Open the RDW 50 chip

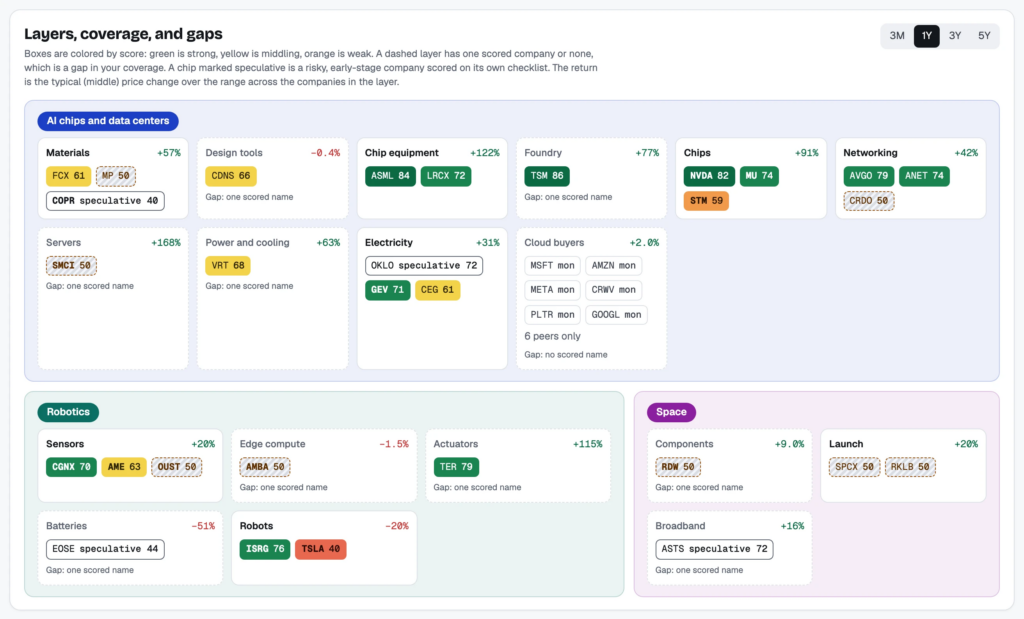tap(678, 467)
